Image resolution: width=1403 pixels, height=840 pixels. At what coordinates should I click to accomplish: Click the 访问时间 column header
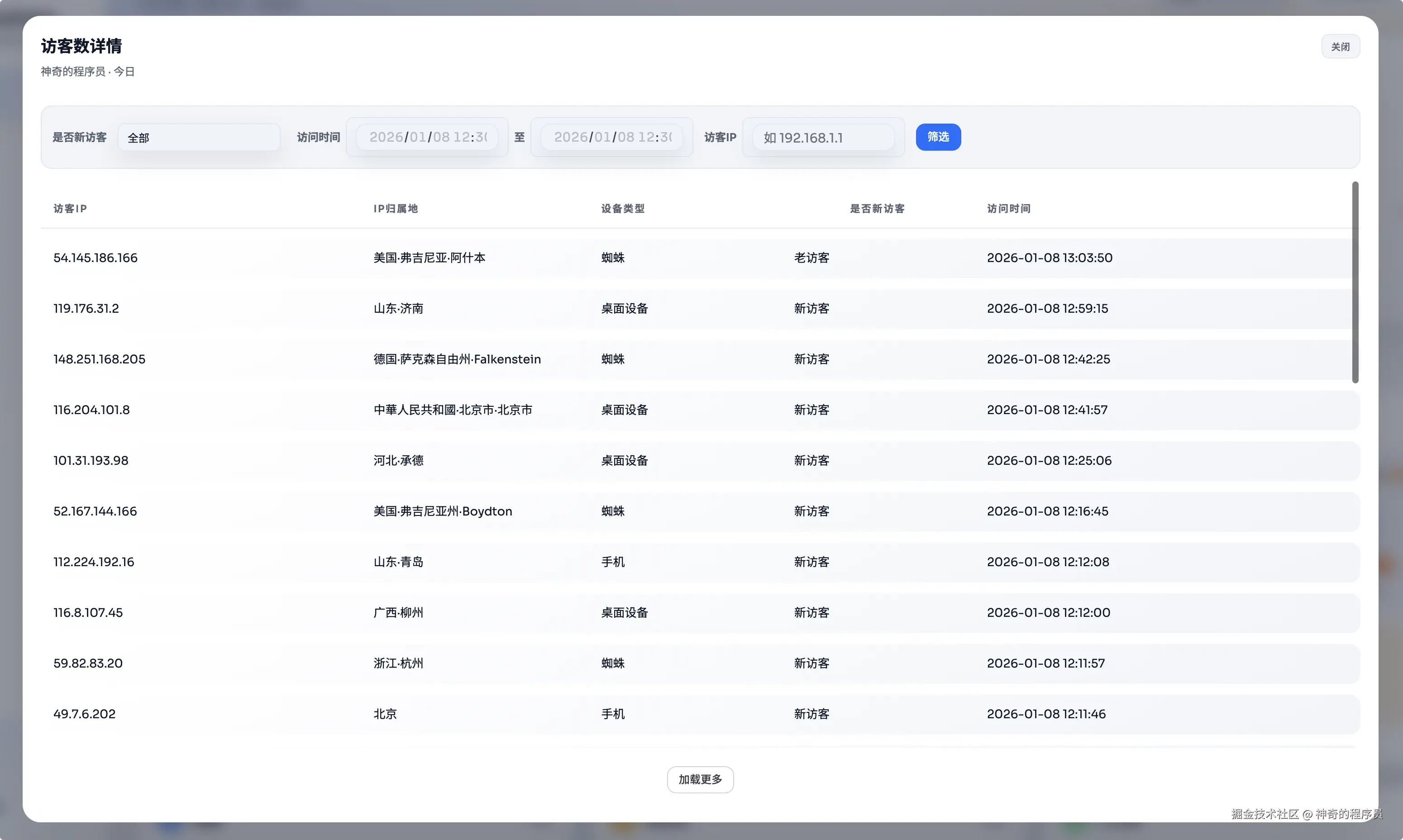point(1008,208)
